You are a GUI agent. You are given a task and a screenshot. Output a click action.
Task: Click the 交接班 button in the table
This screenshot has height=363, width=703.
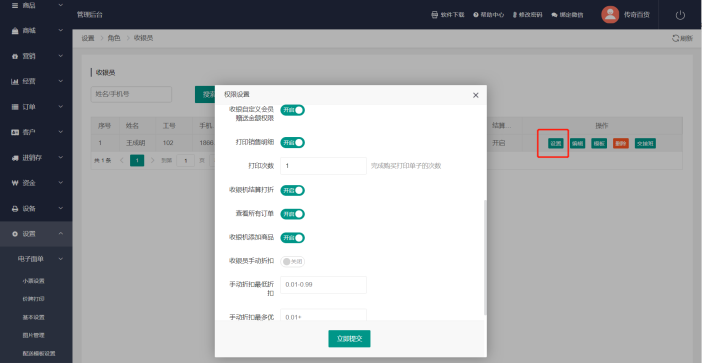[645, 143]
